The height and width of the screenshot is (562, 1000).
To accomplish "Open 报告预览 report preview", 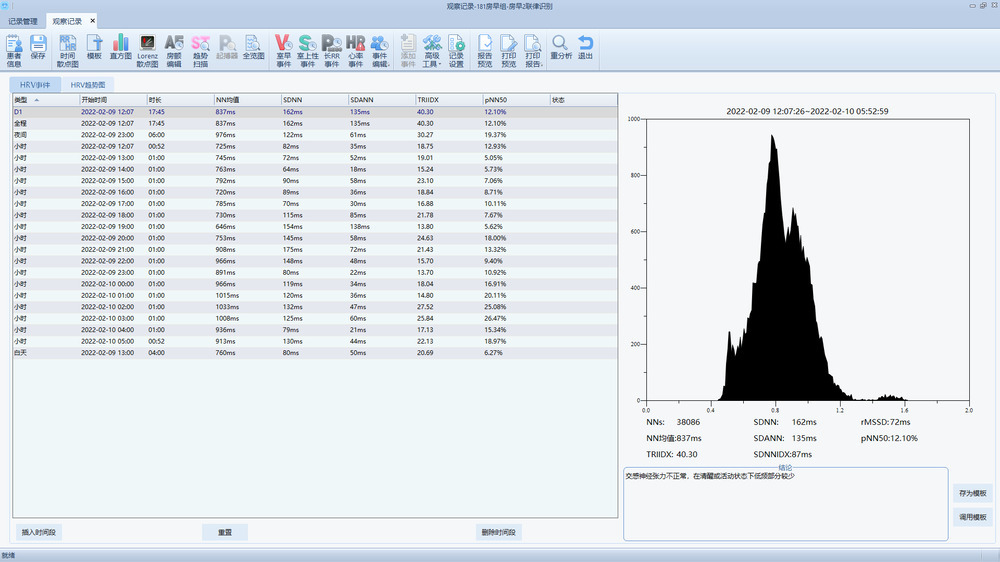I will pos(484,49).
